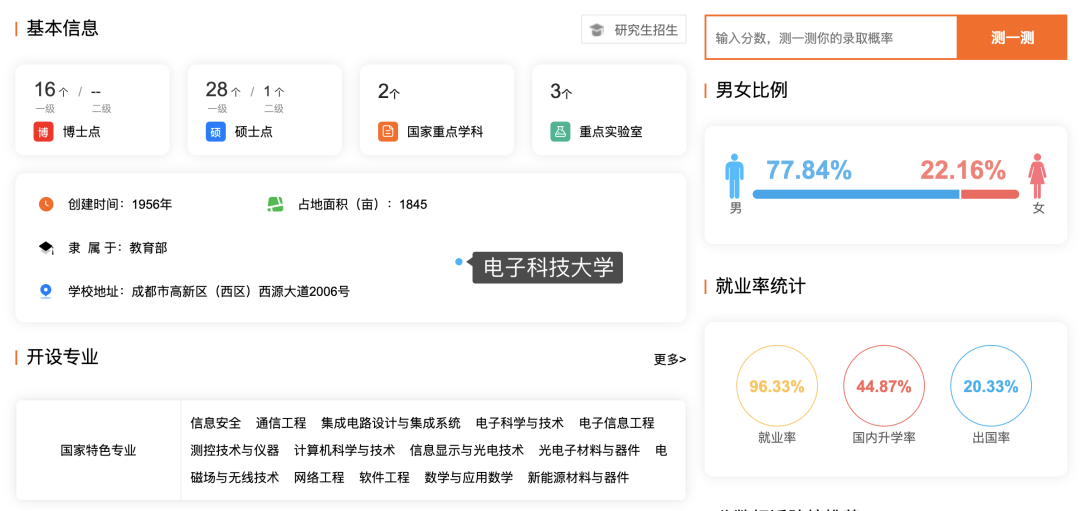Click the 基本信息 section heading
Viewport: 1080px width, 511px height.
[63, 28]
